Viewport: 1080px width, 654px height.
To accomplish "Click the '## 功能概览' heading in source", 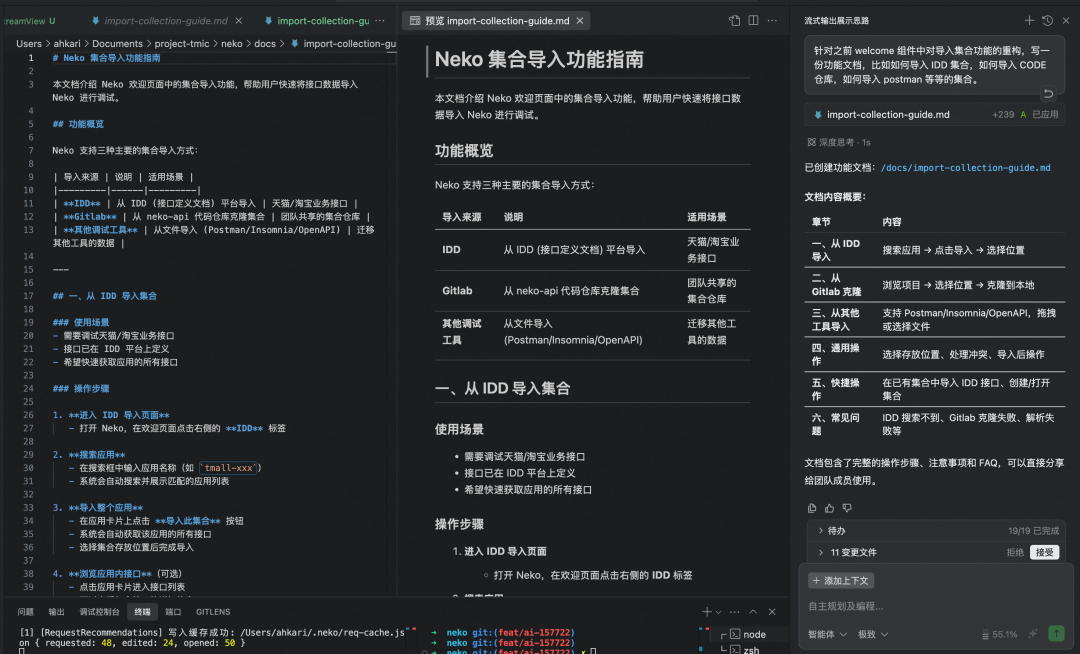I will point(78,124).
